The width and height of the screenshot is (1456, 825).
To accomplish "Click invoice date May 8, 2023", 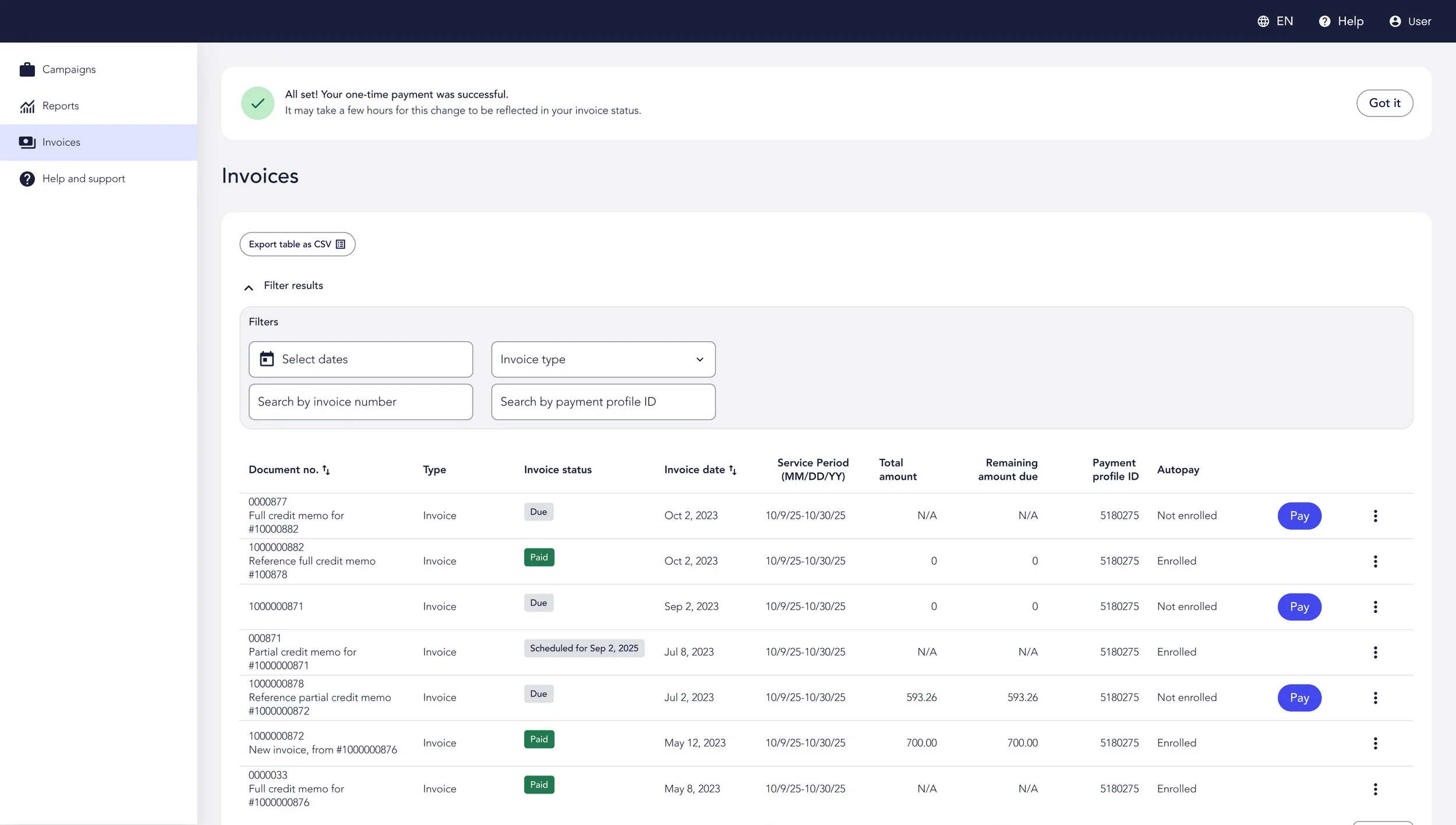I will [692, 789].
